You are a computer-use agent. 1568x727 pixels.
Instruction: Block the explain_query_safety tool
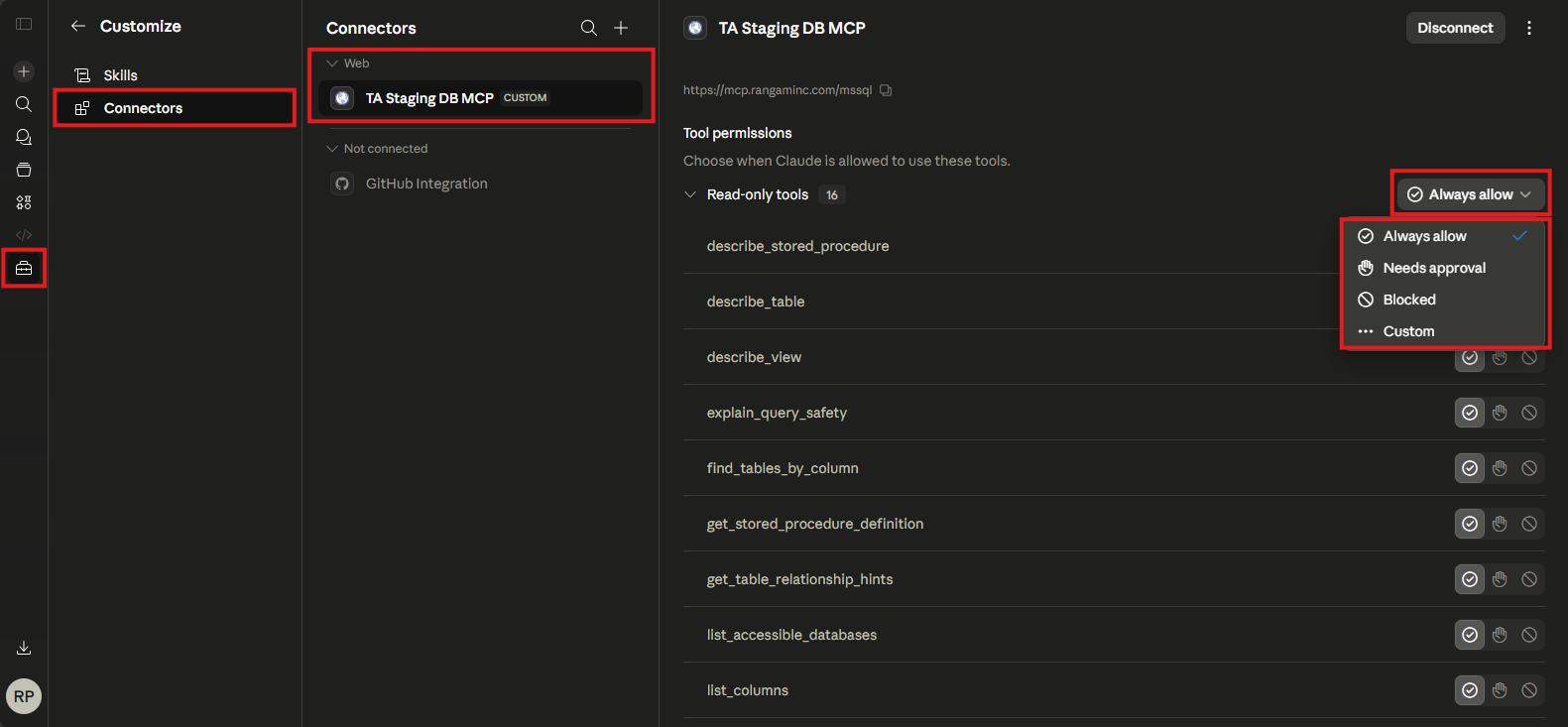tap(1529, 413)
